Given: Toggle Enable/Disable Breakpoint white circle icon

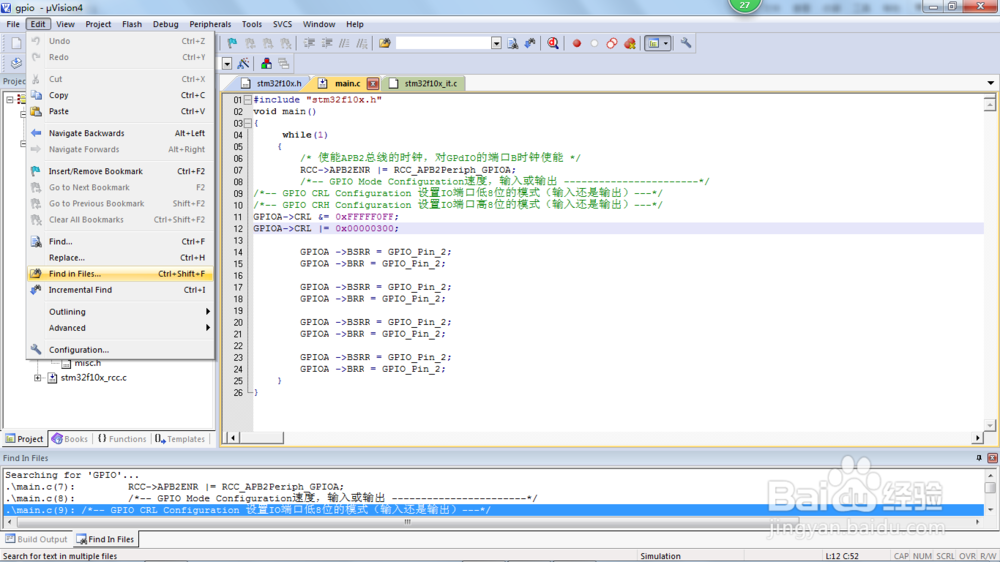Looking at the screenshot, I should 594,43.
